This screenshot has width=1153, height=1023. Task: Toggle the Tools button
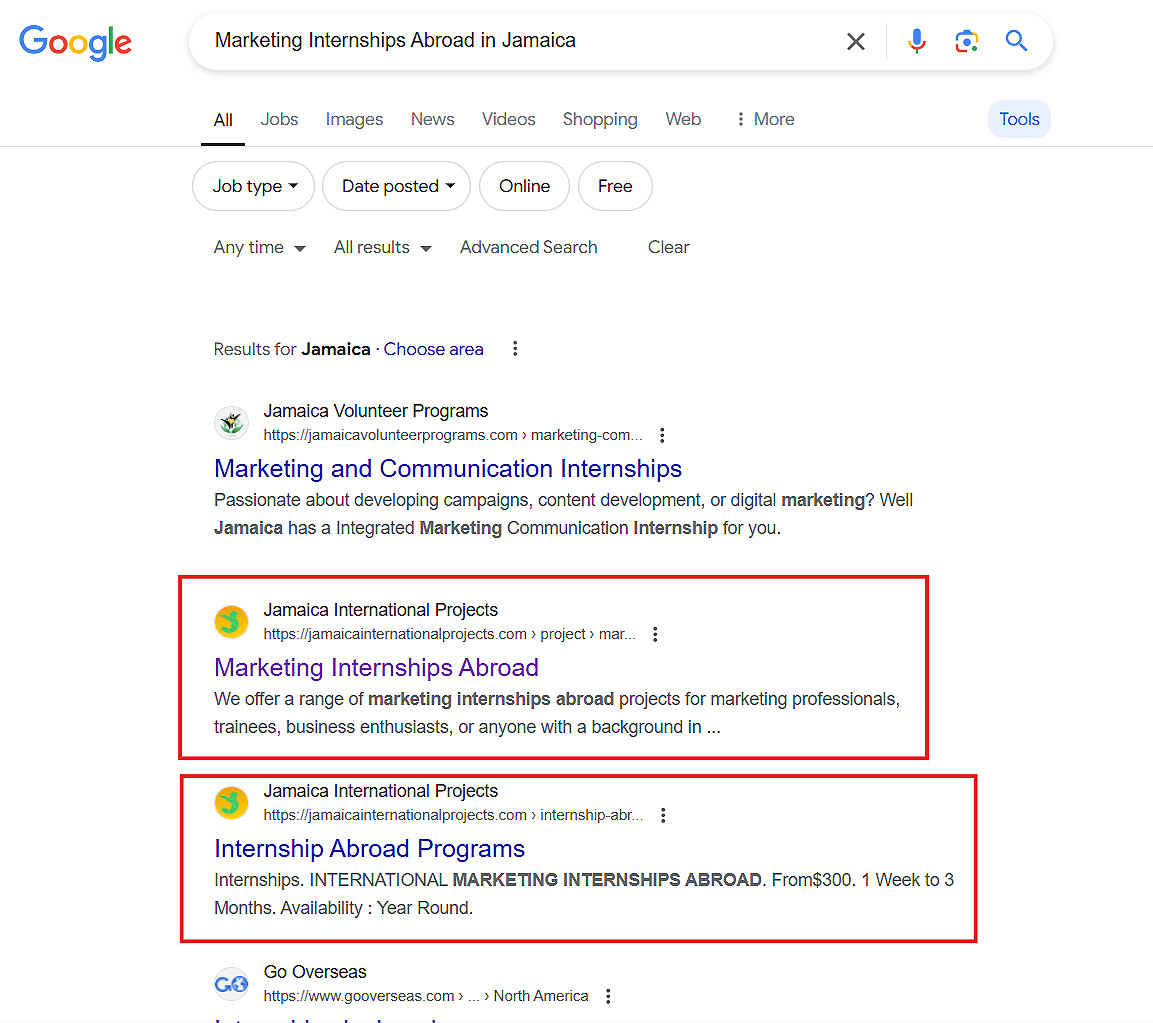tap(1019, 119)
